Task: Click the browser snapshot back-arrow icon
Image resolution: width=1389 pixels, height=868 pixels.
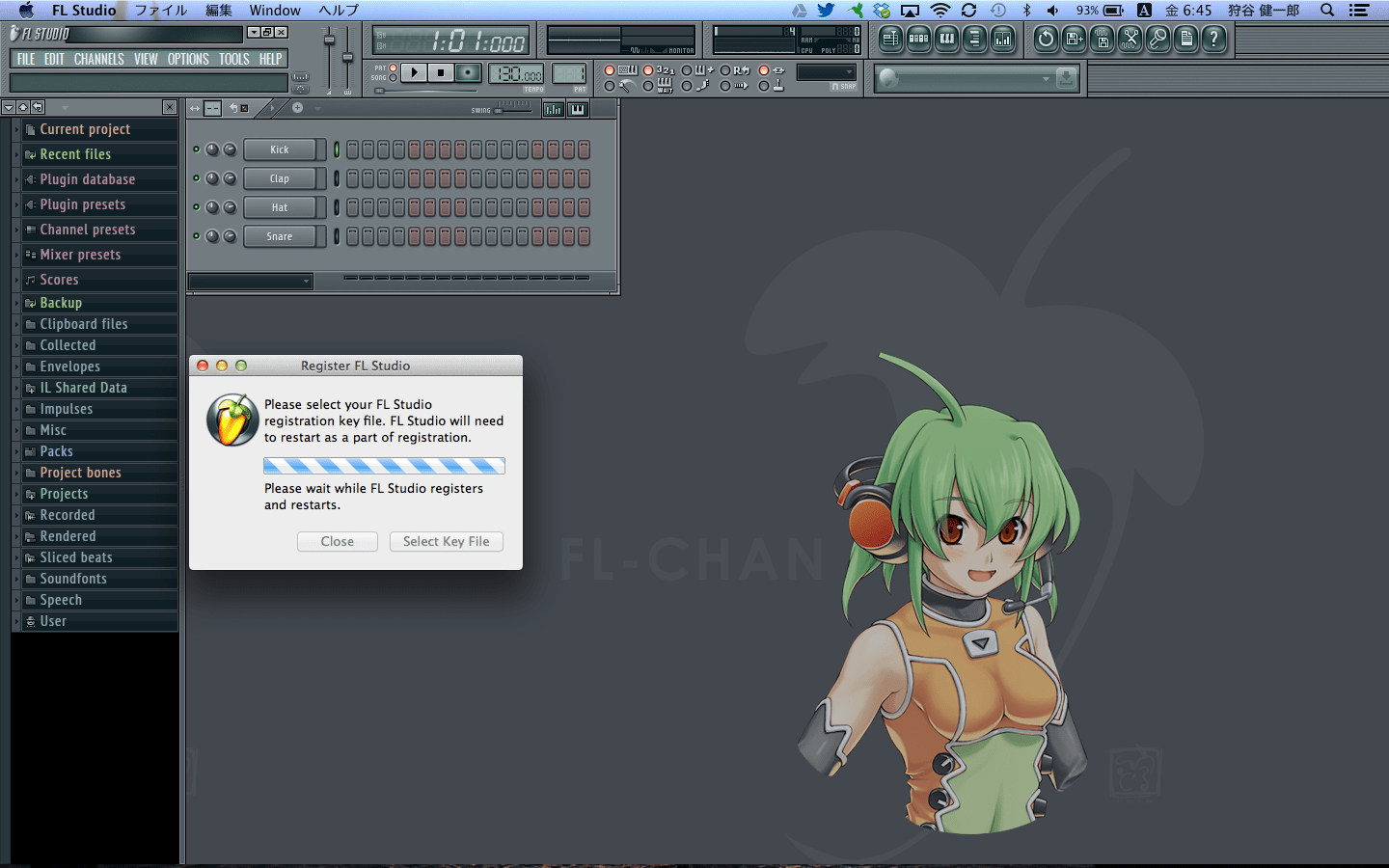Action: coord(38,107)
